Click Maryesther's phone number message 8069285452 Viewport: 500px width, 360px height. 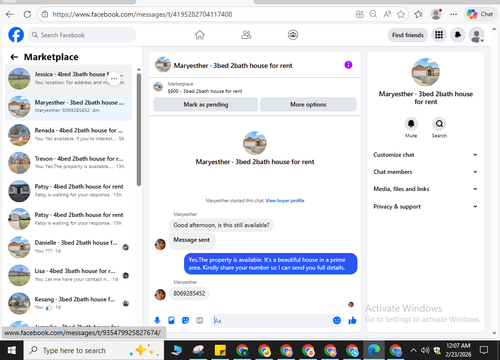189,293
